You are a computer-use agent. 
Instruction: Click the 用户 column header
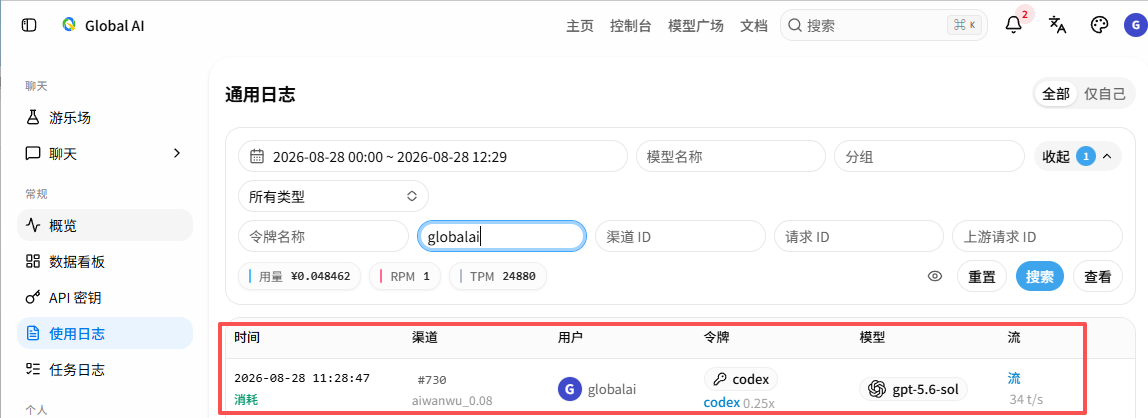pos(570,337)
